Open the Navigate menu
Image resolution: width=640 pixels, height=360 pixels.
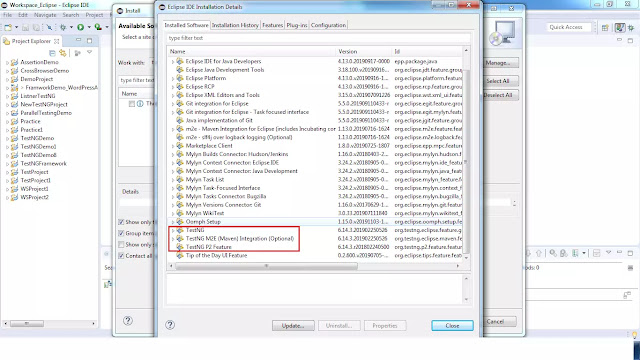(45, 15)
